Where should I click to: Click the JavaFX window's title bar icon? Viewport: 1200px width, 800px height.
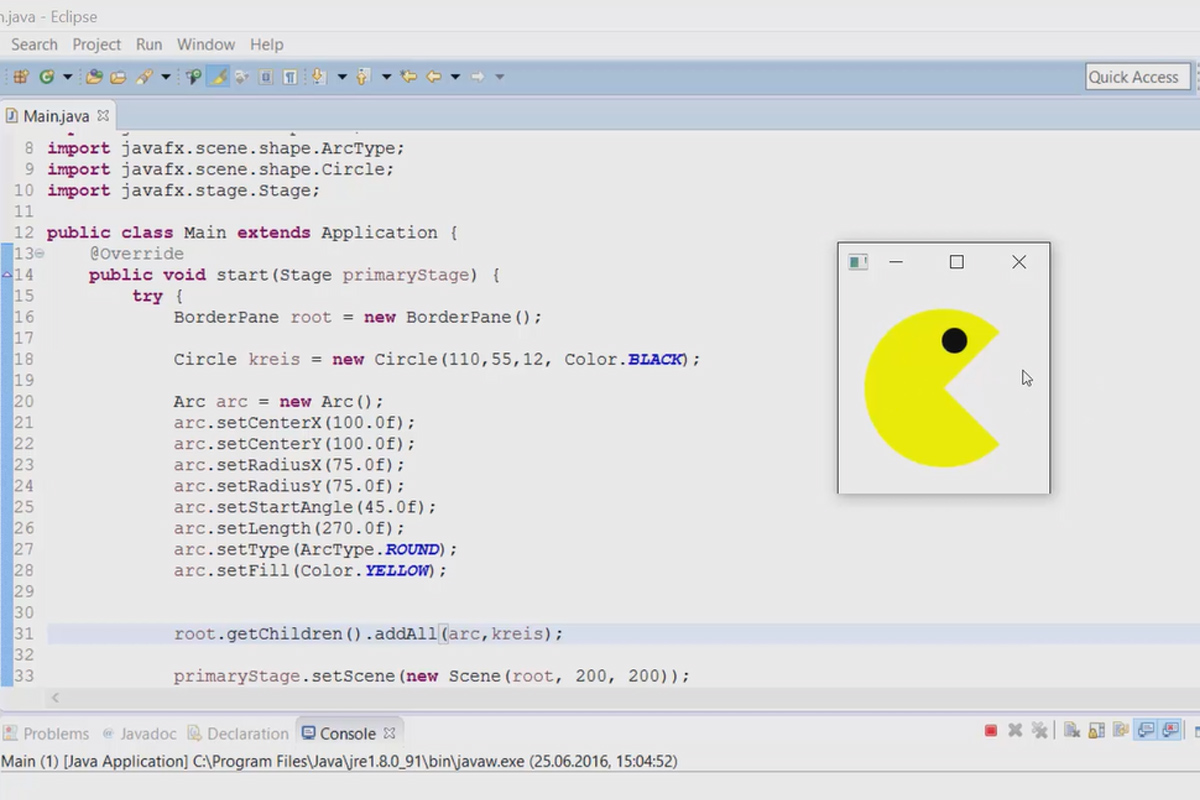tap(857, 262)
